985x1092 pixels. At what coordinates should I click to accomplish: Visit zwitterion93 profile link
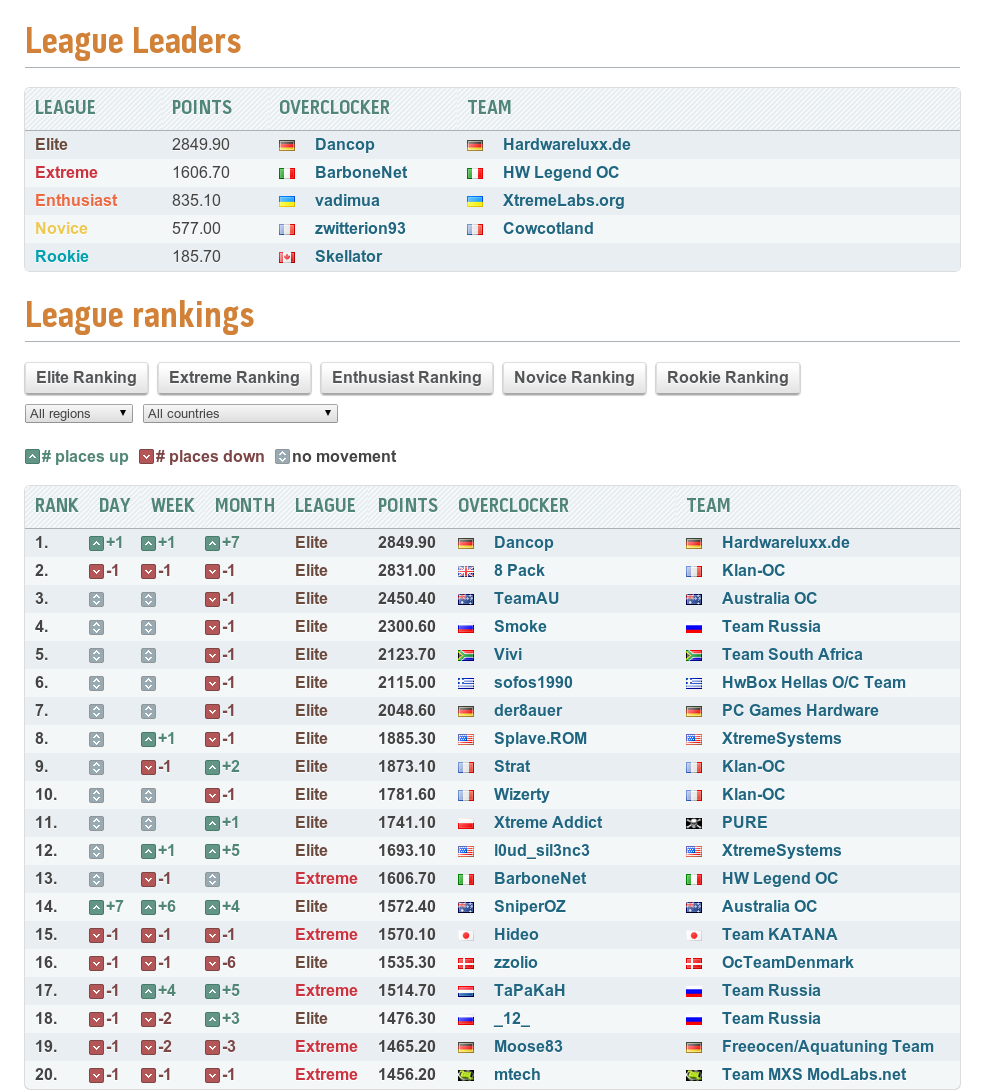pyautogui.click(x=360, y=228)
